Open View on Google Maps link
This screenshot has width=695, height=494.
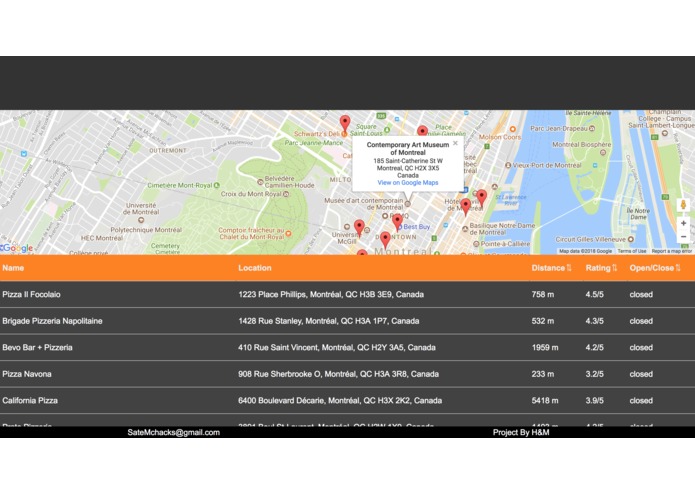tap(408, 183)
